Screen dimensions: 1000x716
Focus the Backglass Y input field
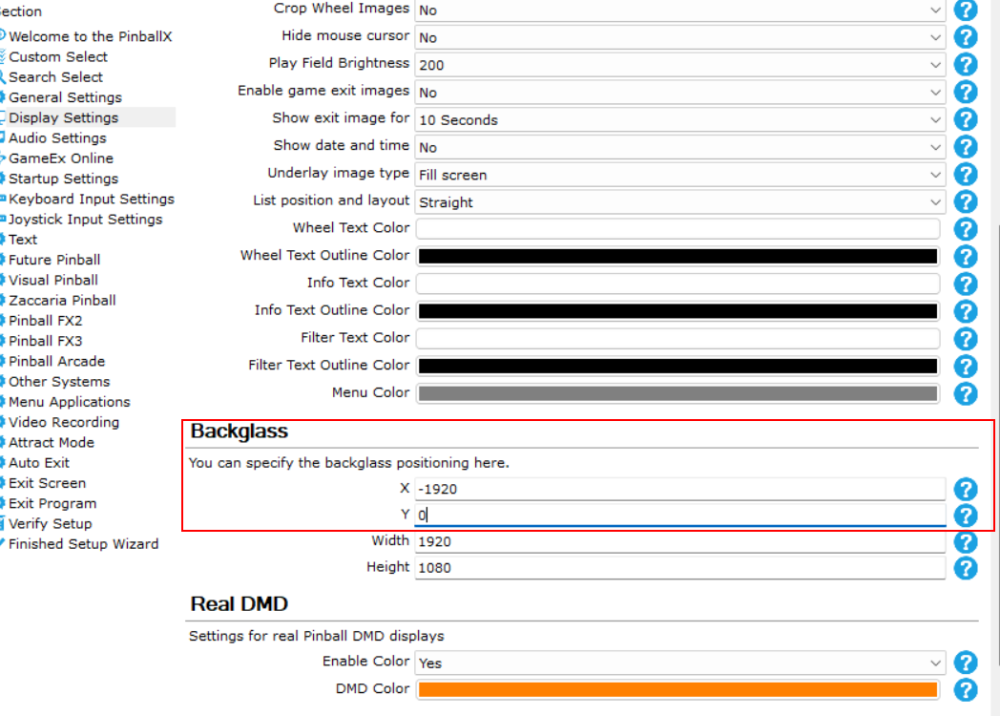[680, 515]
